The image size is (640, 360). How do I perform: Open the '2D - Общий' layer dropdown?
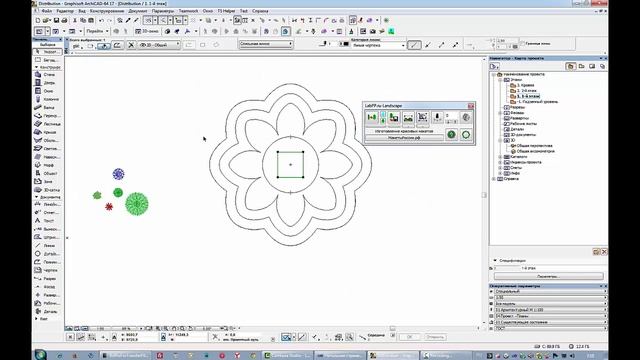[x=159, y=45]
